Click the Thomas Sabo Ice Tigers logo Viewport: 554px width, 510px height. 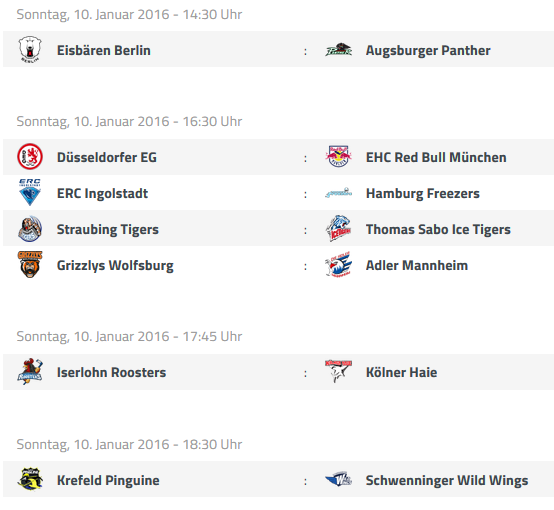pos(338,228)
